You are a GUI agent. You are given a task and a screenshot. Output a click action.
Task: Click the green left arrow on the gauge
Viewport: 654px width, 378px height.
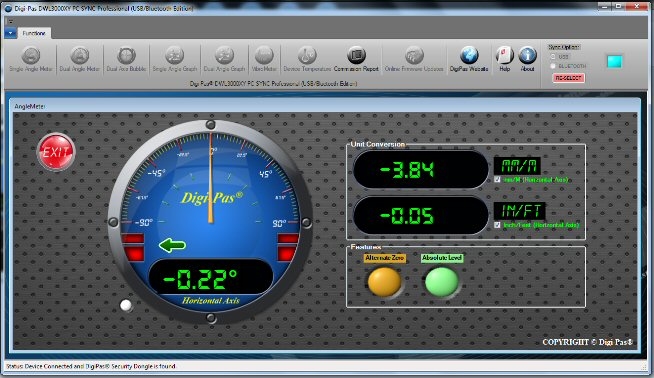point(172,245)
